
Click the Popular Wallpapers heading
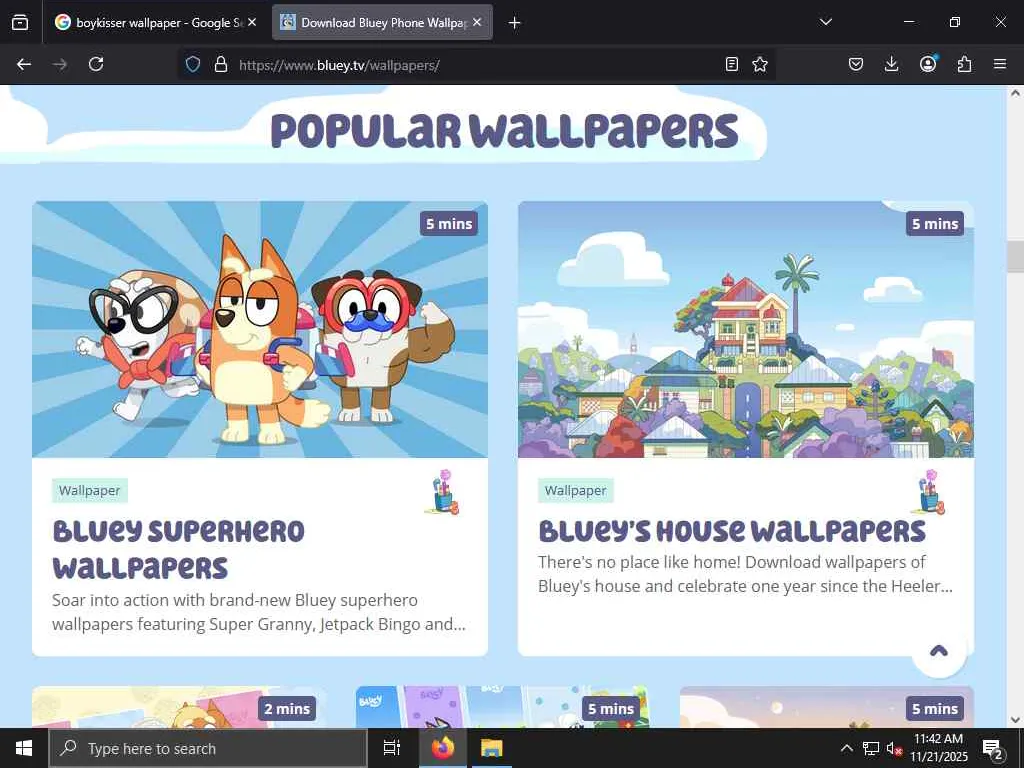(504, 131)
